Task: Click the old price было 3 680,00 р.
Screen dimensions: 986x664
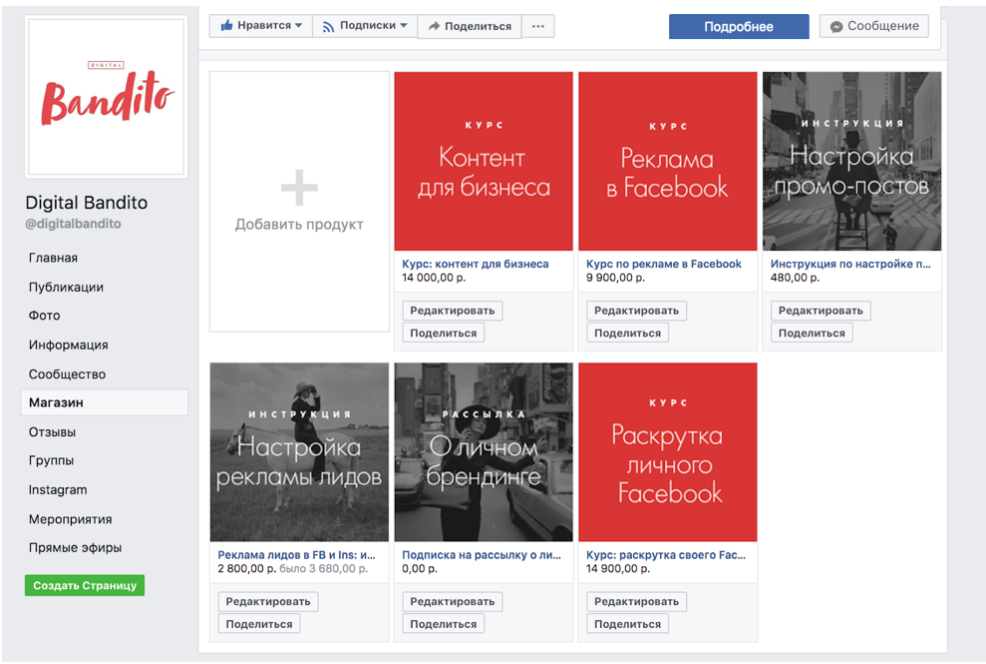Action: coord(324,569)
